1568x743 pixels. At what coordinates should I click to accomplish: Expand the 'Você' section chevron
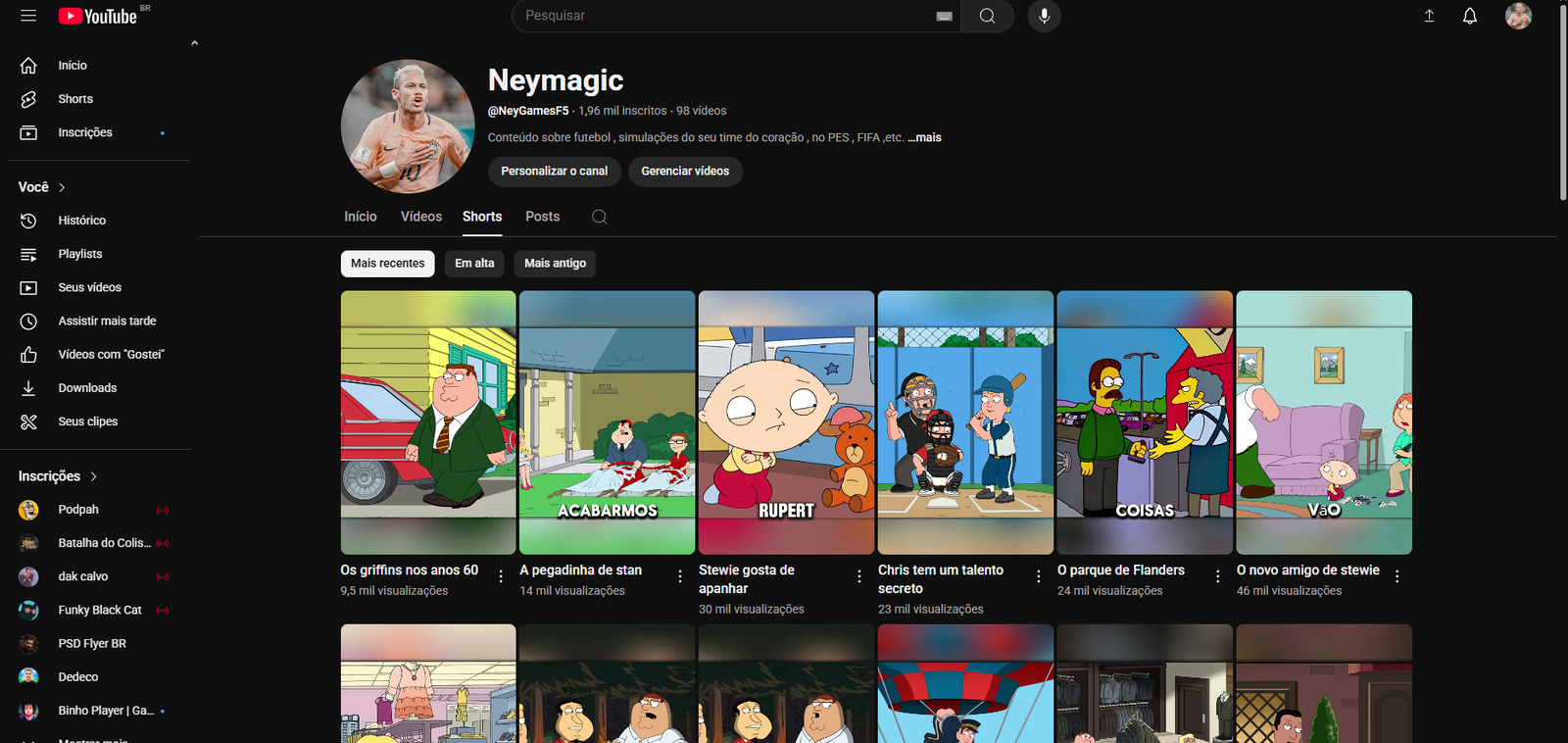[x=62, y=187]
